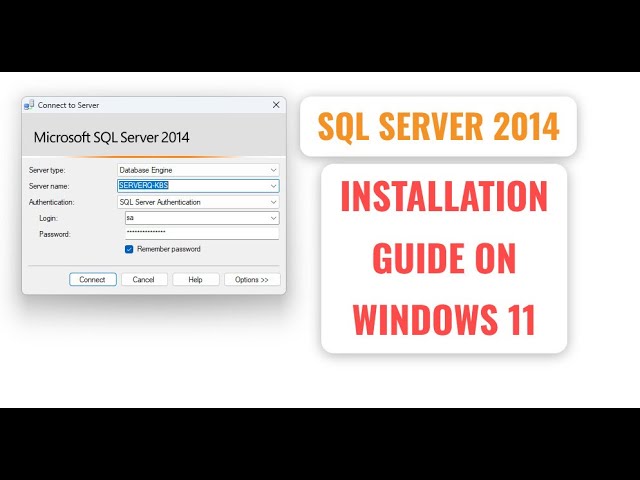This screenshot has height=480, width=640.
Task: Expand the Options >> button
Action: pyautogui.click(x=252, y=280)
